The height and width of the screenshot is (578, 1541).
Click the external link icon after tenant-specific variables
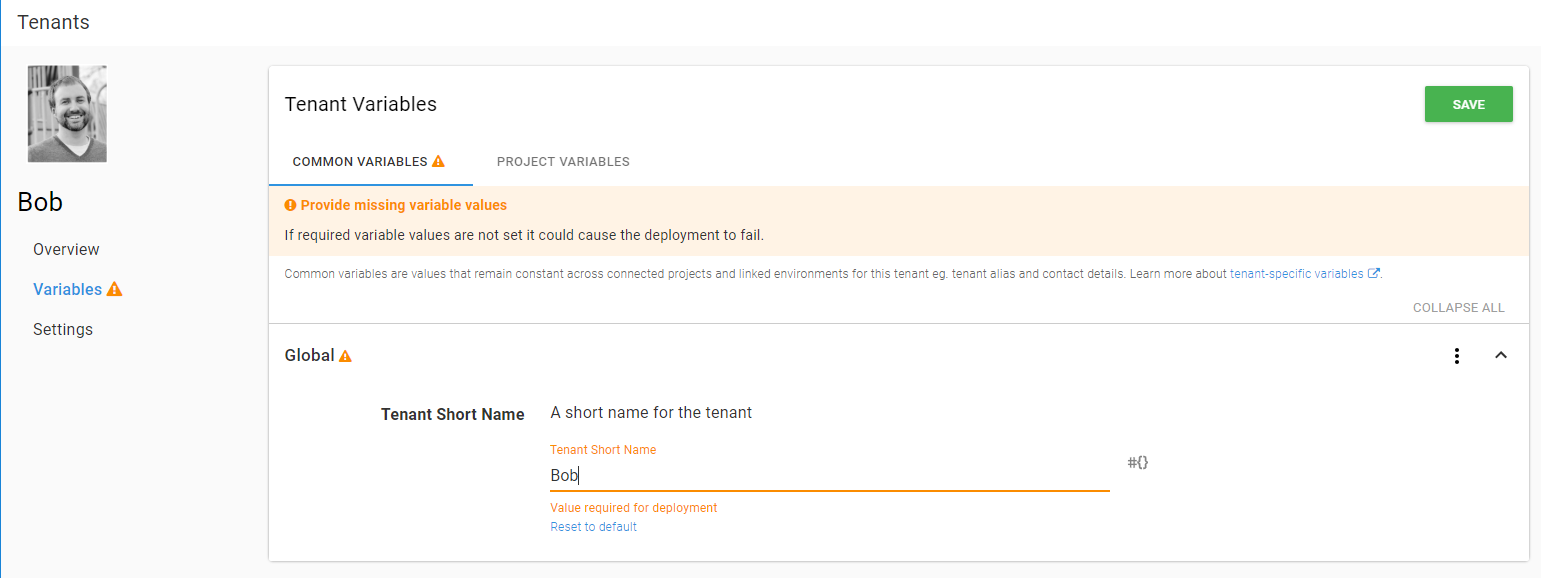[x=1373, y=274]
